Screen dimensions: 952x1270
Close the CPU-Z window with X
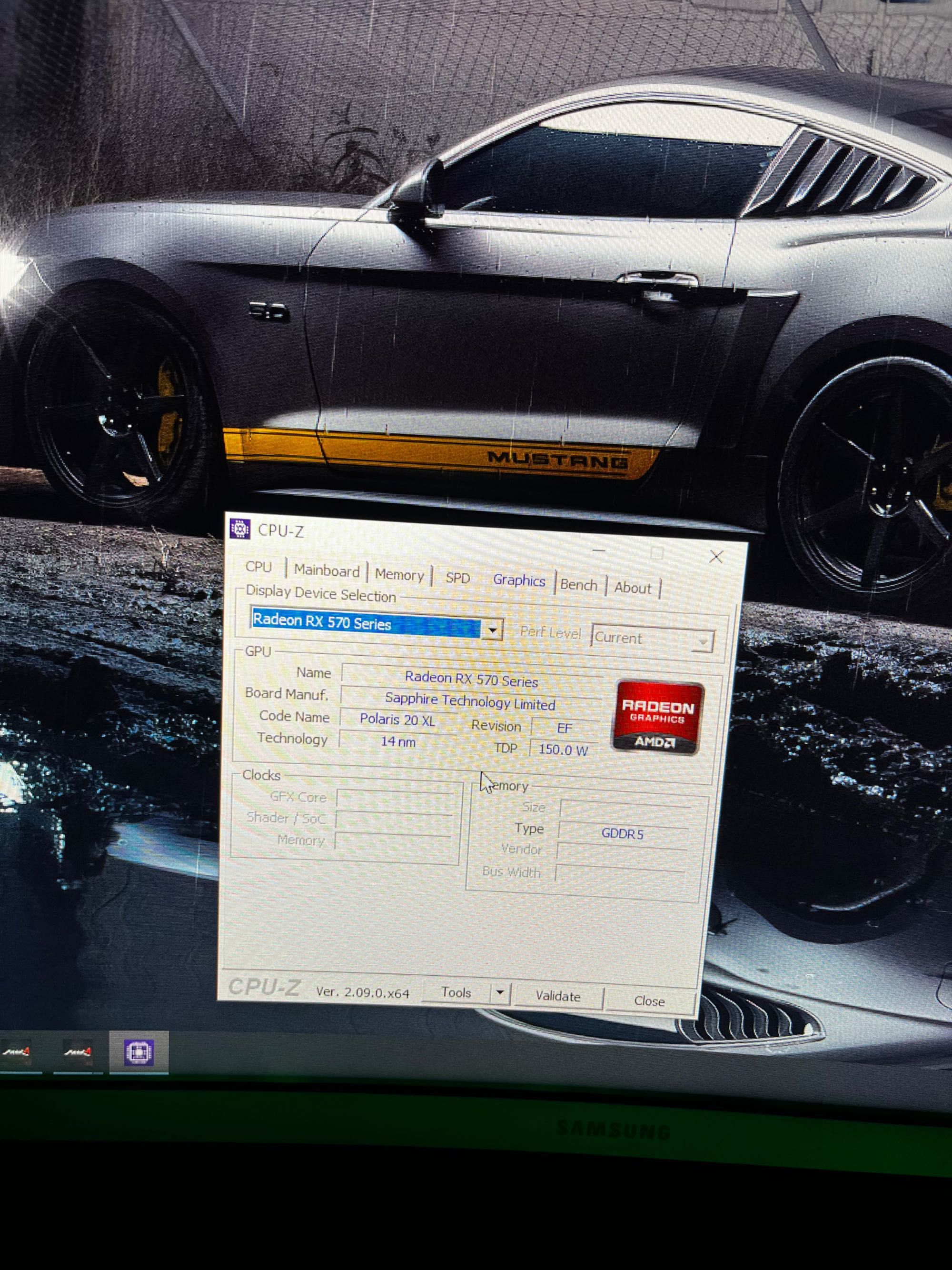(716, 556)
